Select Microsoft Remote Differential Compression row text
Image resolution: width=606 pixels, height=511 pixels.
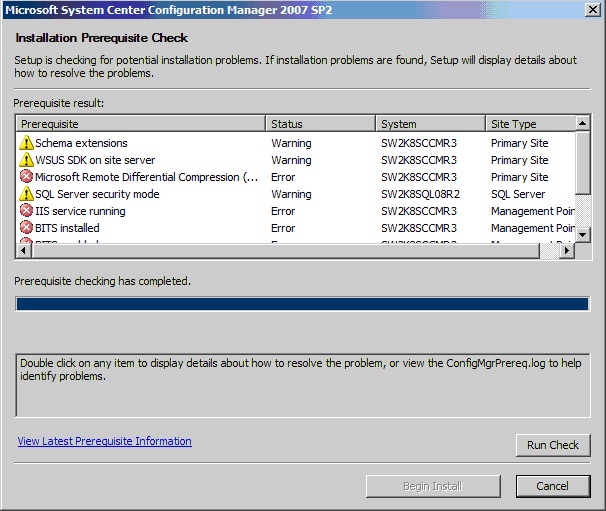pos(146,177)
